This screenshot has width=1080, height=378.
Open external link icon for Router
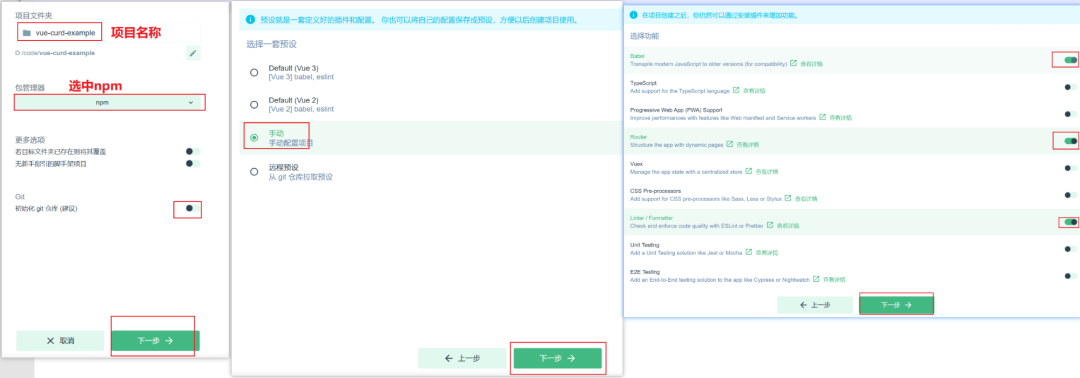click(730, 145)
